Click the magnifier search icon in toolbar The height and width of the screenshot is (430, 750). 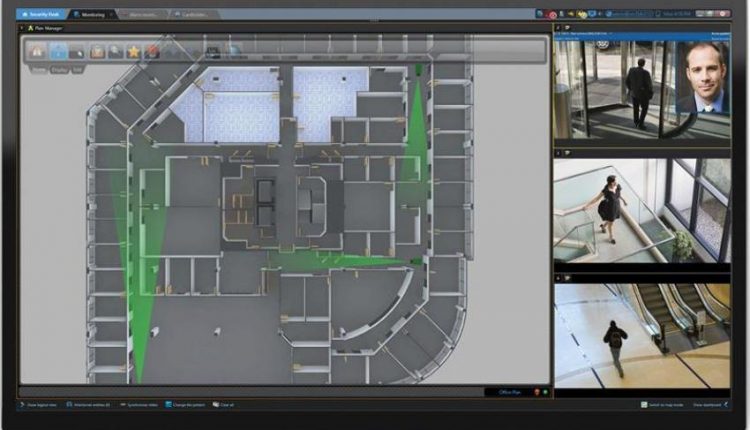pyautogui.click(x=117, y=51)
